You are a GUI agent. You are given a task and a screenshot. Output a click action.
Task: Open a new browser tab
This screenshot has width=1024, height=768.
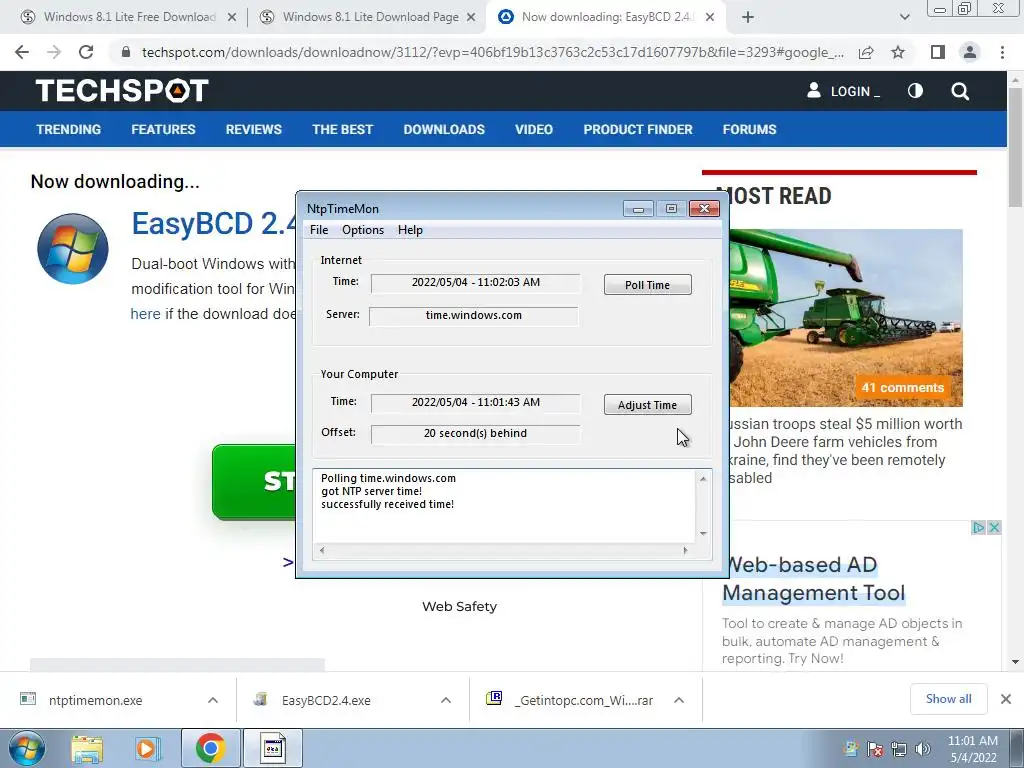[748, 18]
